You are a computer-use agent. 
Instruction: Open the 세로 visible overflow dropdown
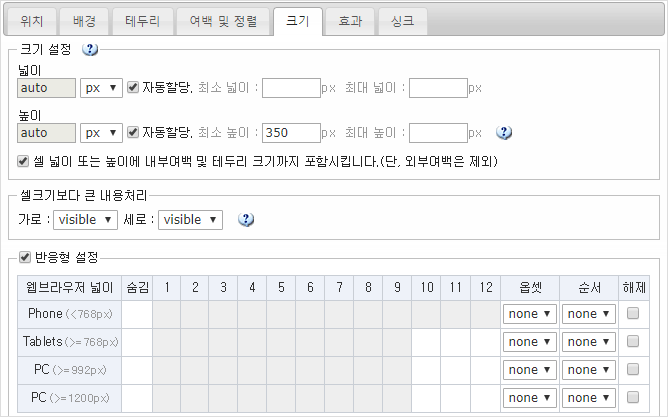pyautogui.click(x=190, y=220)
